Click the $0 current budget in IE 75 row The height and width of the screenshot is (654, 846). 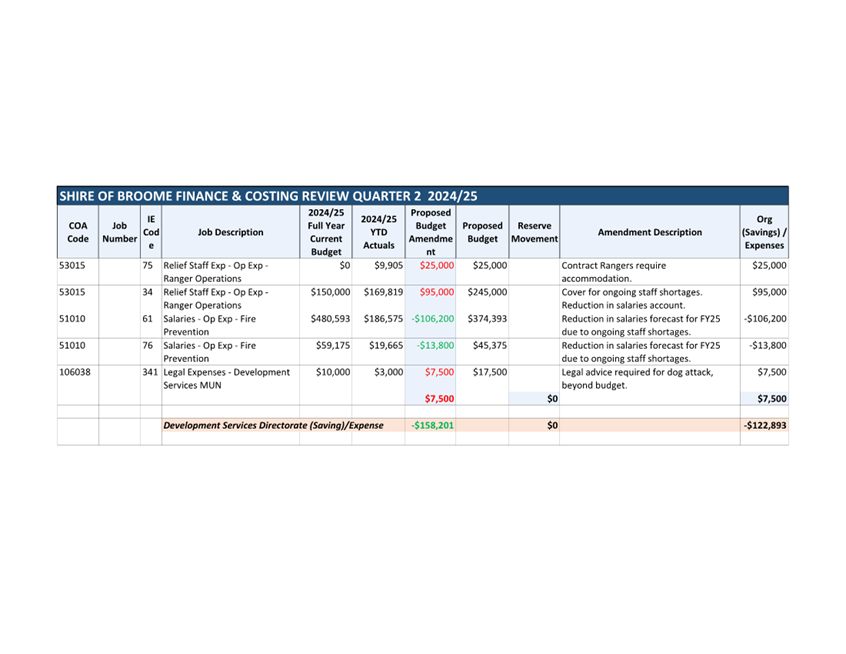tap(345, 265)
